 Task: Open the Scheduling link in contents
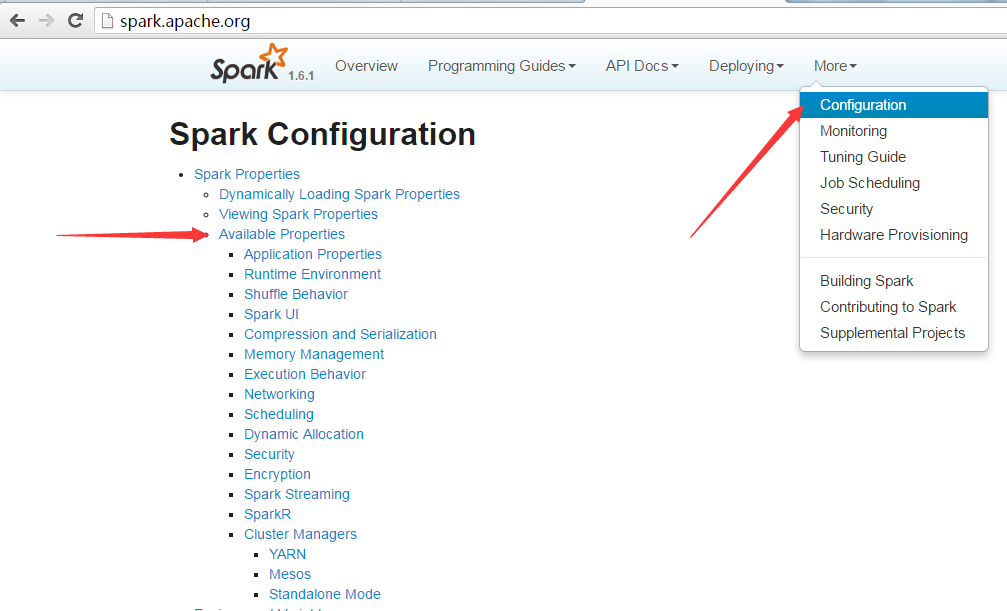pyautogui.click(x=279, y=414)
